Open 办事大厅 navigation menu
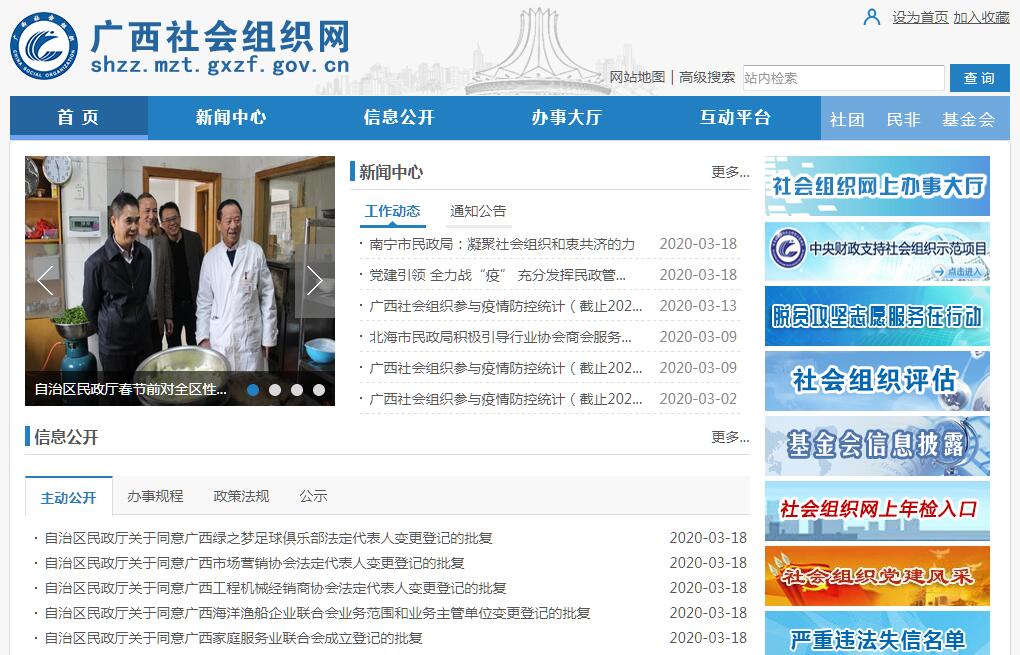The image size is (1020, 655). click(566, 118)
